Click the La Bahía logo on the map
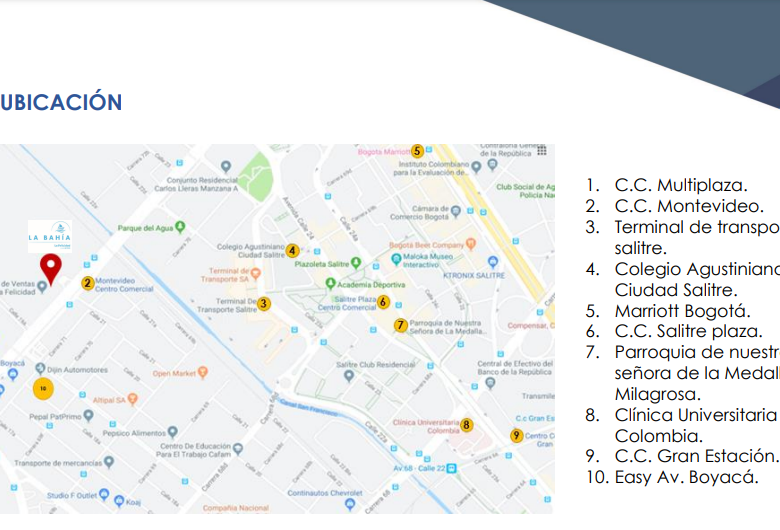The height and width of the screenshot is (530, 780). tap(50, 236)
